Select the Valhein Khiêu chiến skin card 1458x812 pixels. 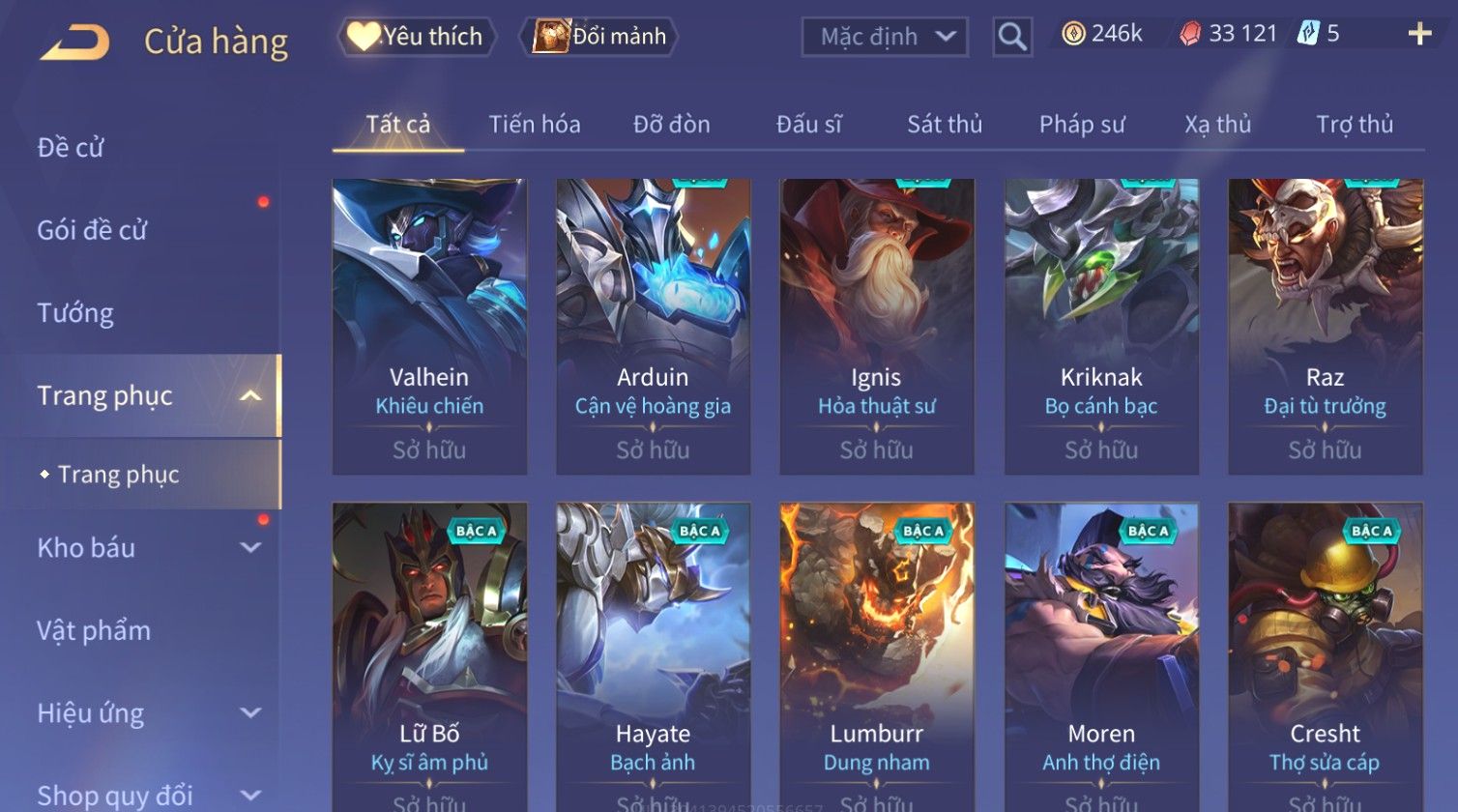coord(429,327)
